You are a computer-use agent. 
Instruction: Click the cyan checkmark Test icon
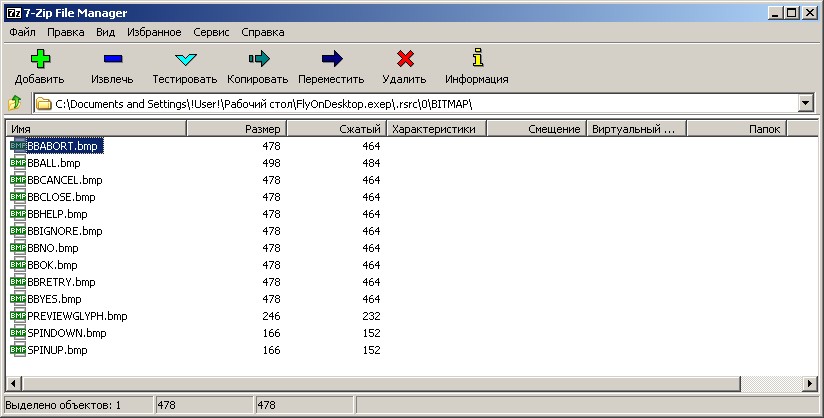coord(185,59)
